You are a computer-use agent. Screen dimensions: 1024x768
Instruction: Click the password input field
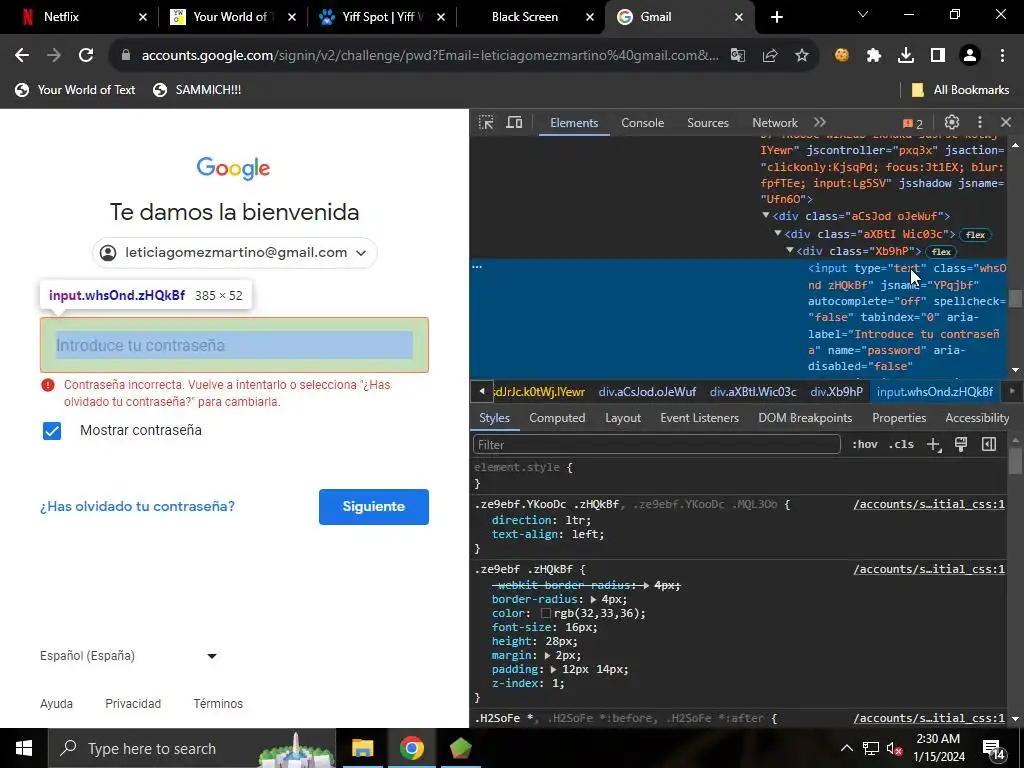tap(234, 345)
